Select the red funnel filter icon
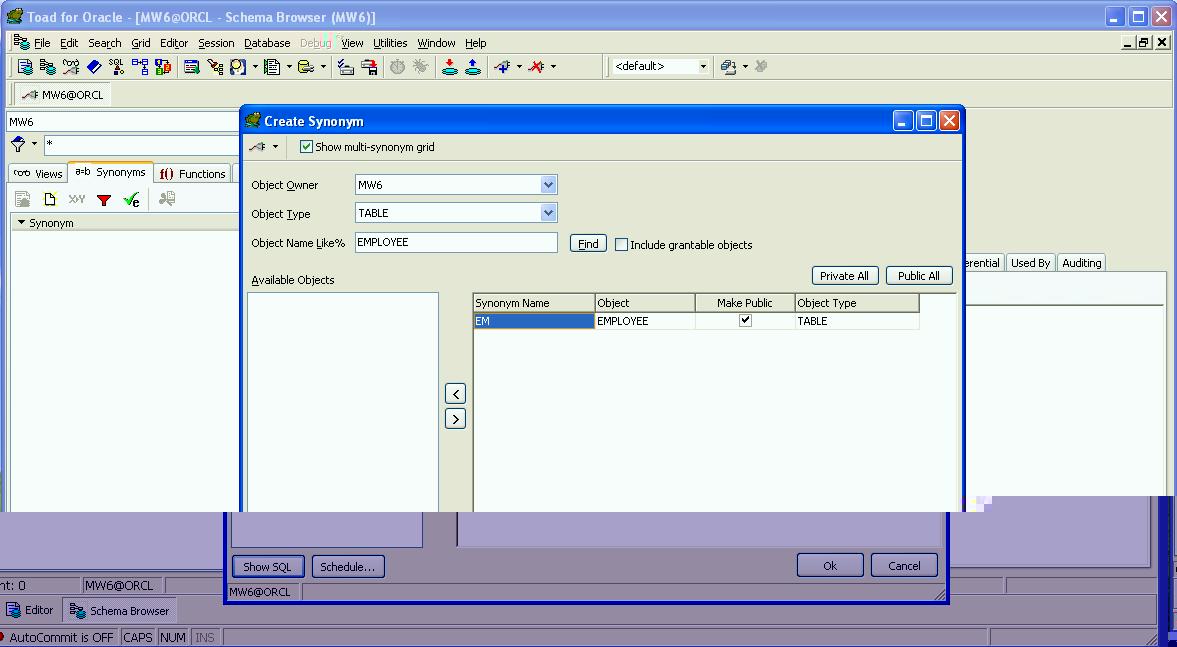This screenshot has height=647, width=1177. tap(104, 199)
